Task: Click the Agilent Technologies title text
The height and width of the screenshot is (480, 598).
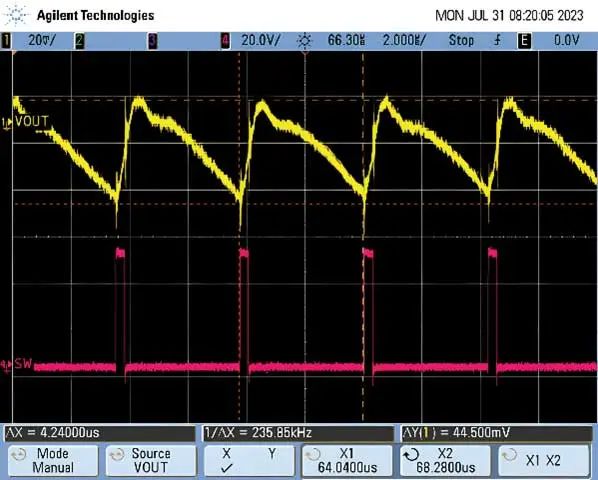Action: [96, 16]
